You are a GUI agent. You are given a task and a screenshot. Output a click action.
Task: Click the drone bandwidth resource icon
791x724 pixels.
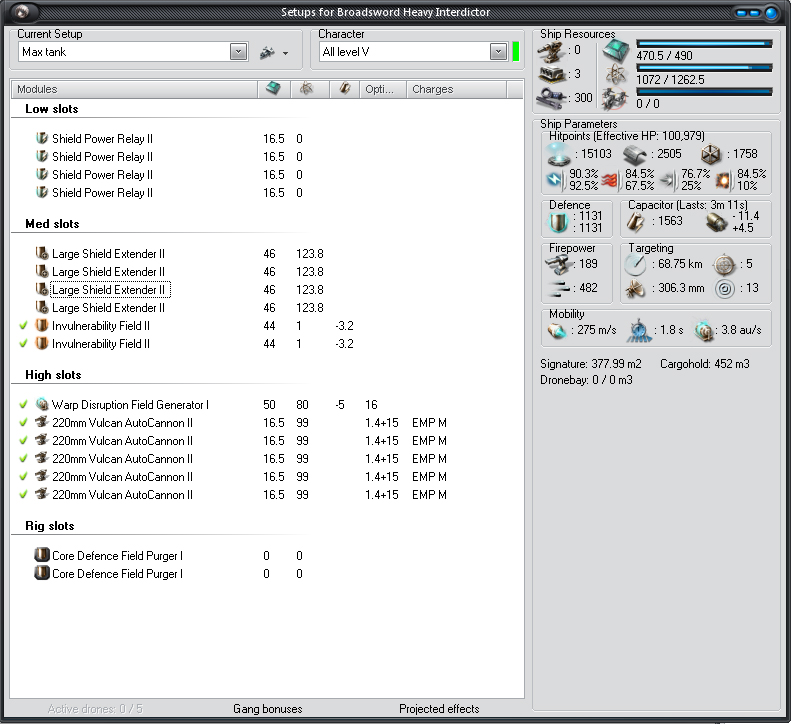click(x=614, y=99)
